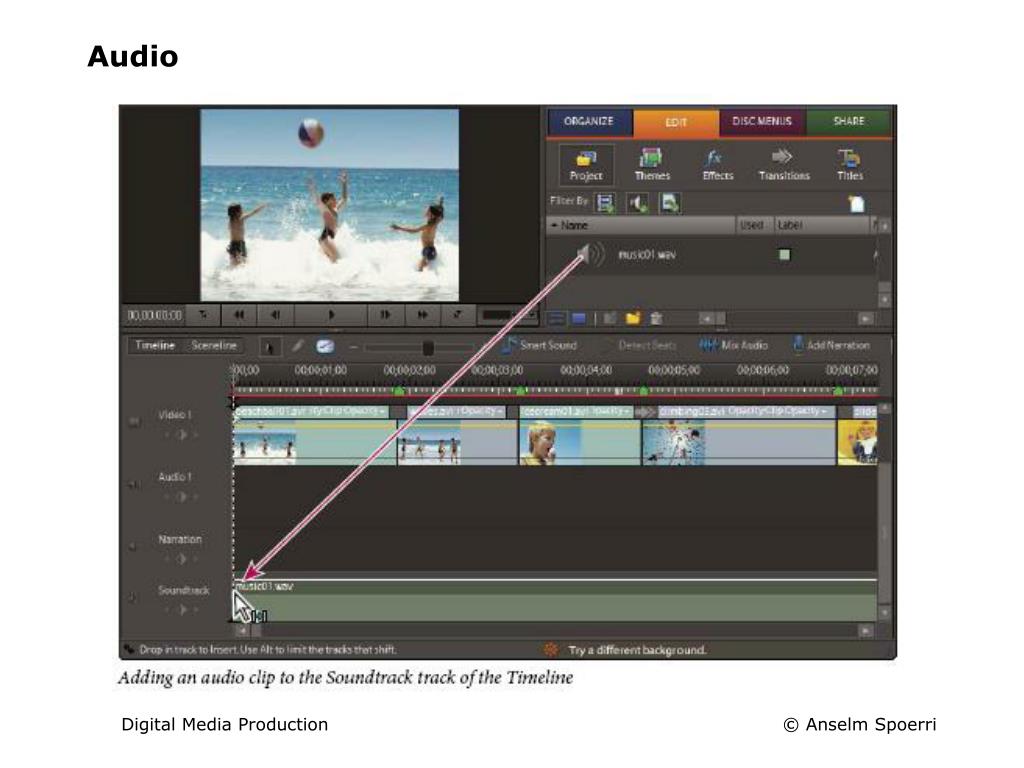Click Detect Beats button
Image resolution: width=1024 pixels, height=768 pixels.
pyautogui.click(x=646, y=345)
